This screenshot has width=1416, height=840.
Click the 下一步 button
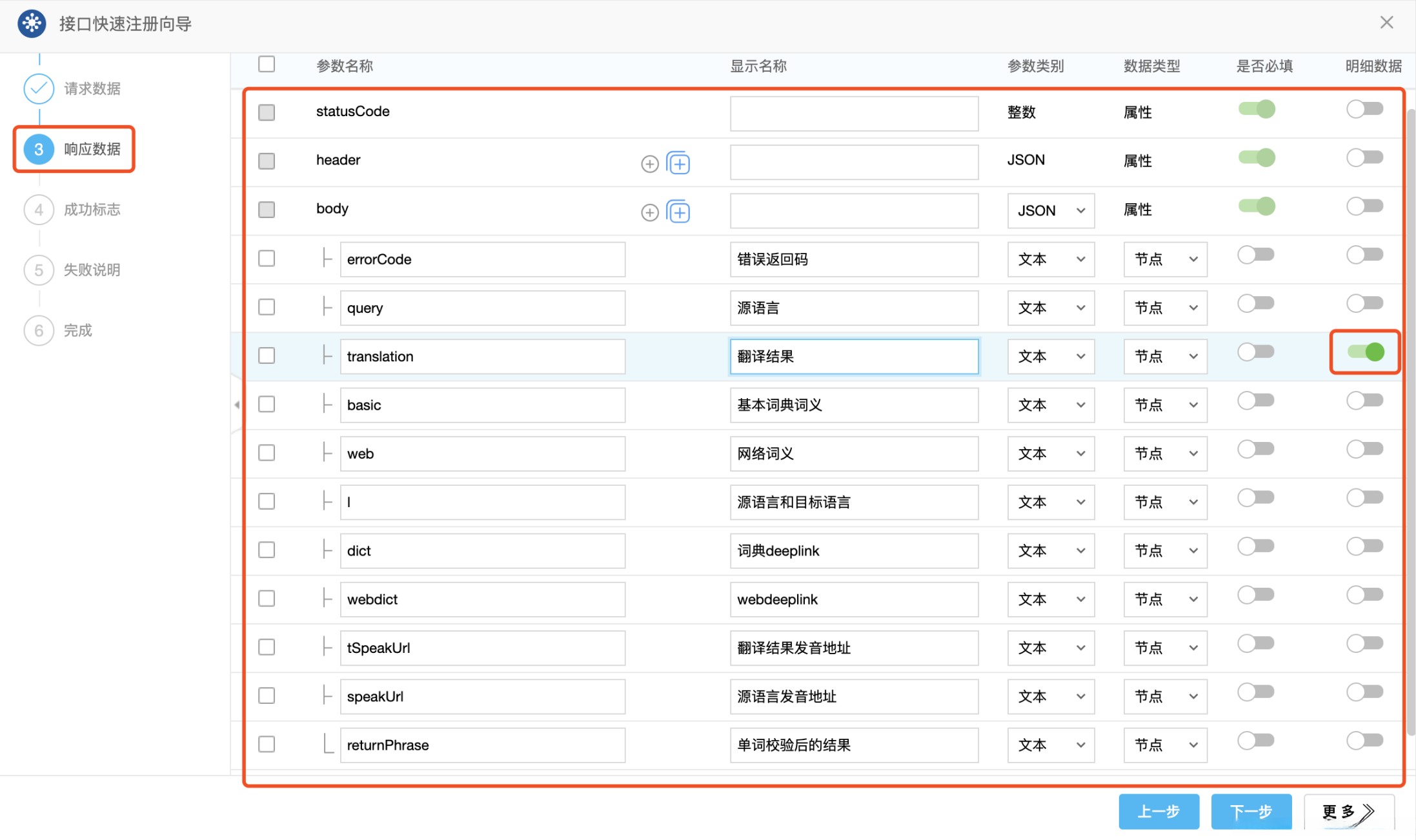pos(1250,812)
